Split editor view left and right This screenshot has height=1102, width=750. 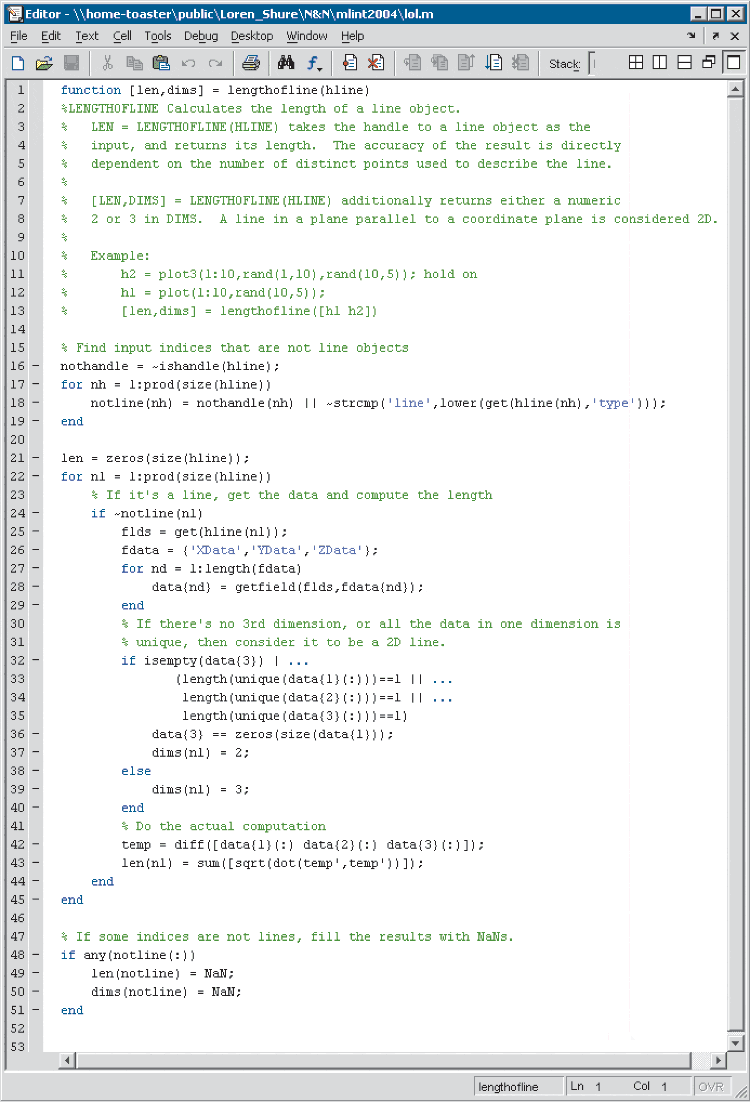tap(660, 63)
